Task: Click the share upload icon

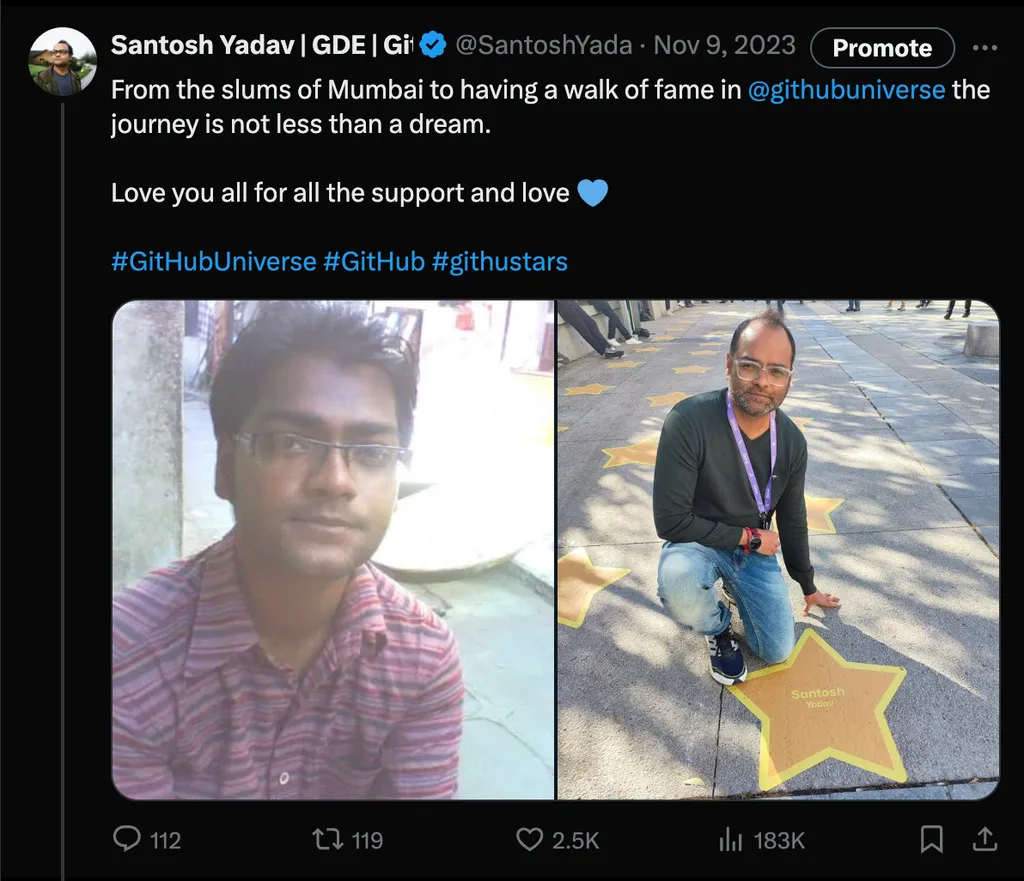Action: 984,839
